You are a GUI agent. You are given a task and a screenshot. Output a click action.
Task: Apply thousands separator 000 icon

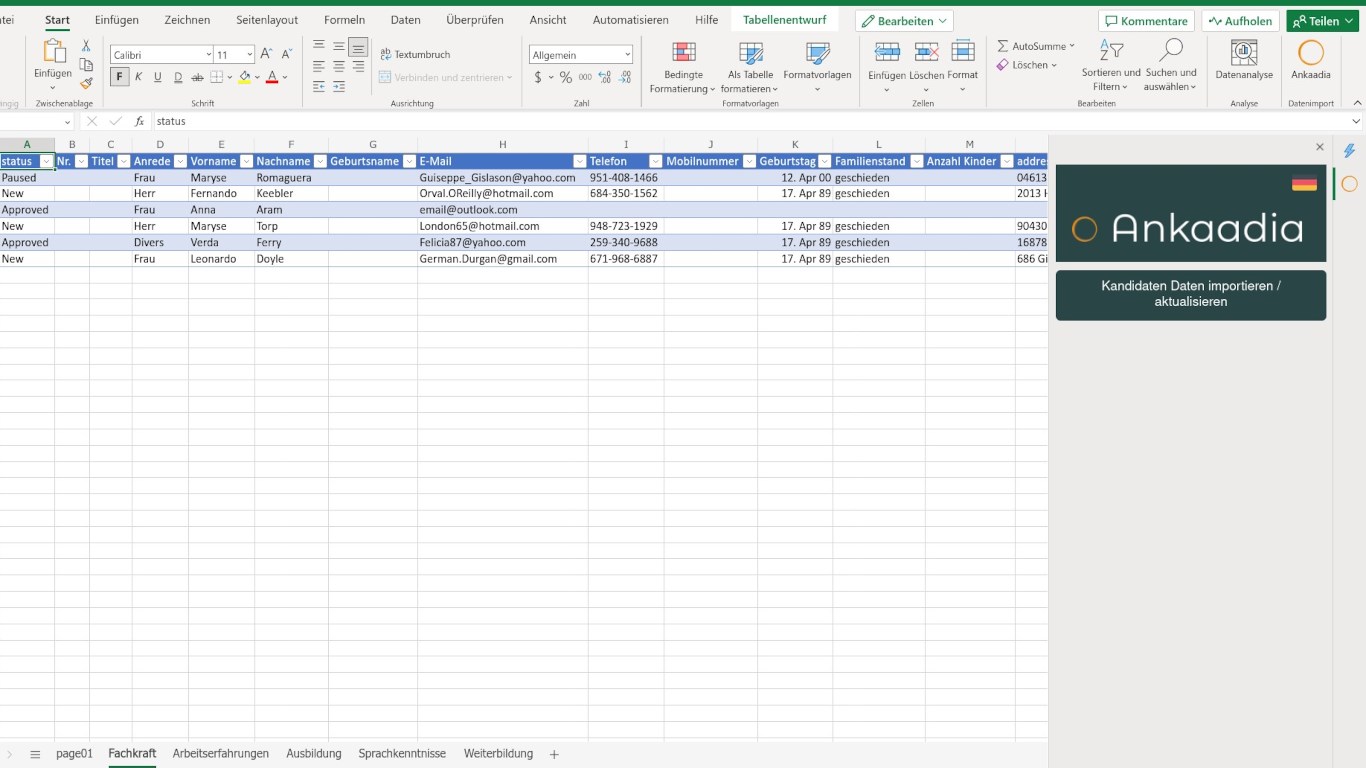tap(585, 77)
